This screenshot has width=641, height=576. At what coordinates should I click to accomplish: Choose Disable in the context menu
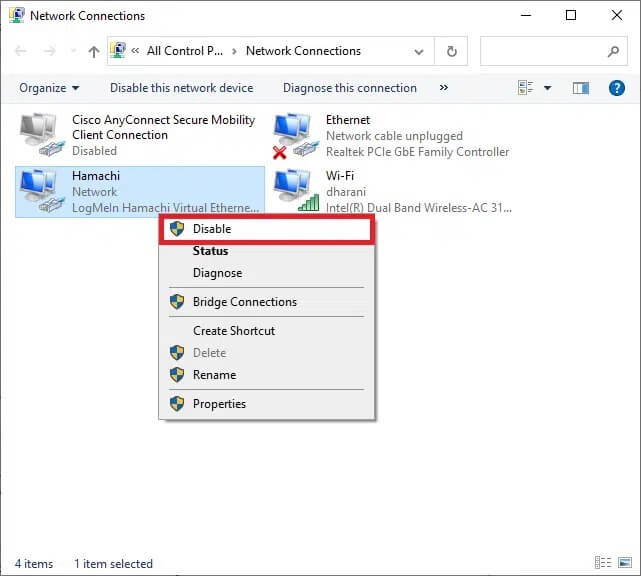(x=267, y=229)
